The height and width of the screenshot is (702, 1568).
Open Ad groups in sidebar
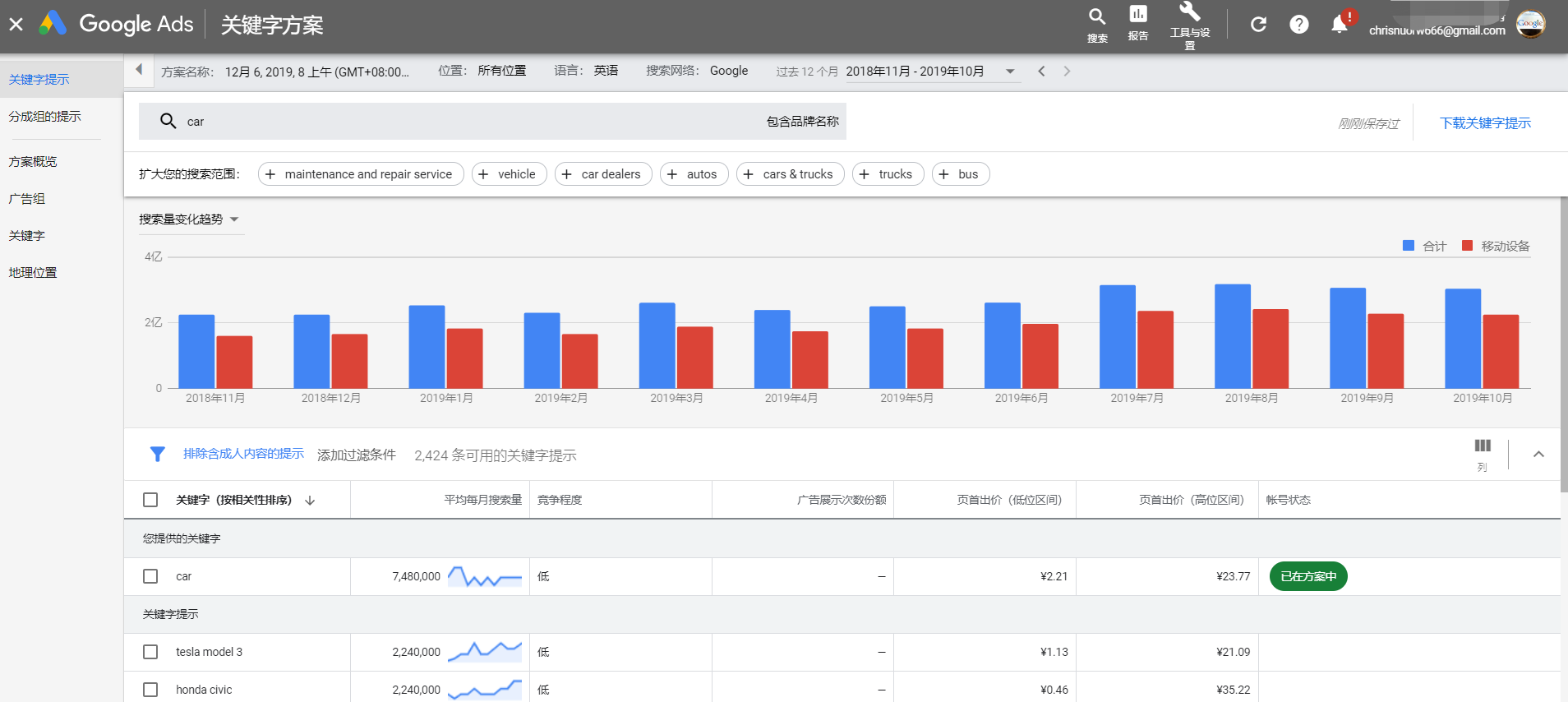point(27,199)
